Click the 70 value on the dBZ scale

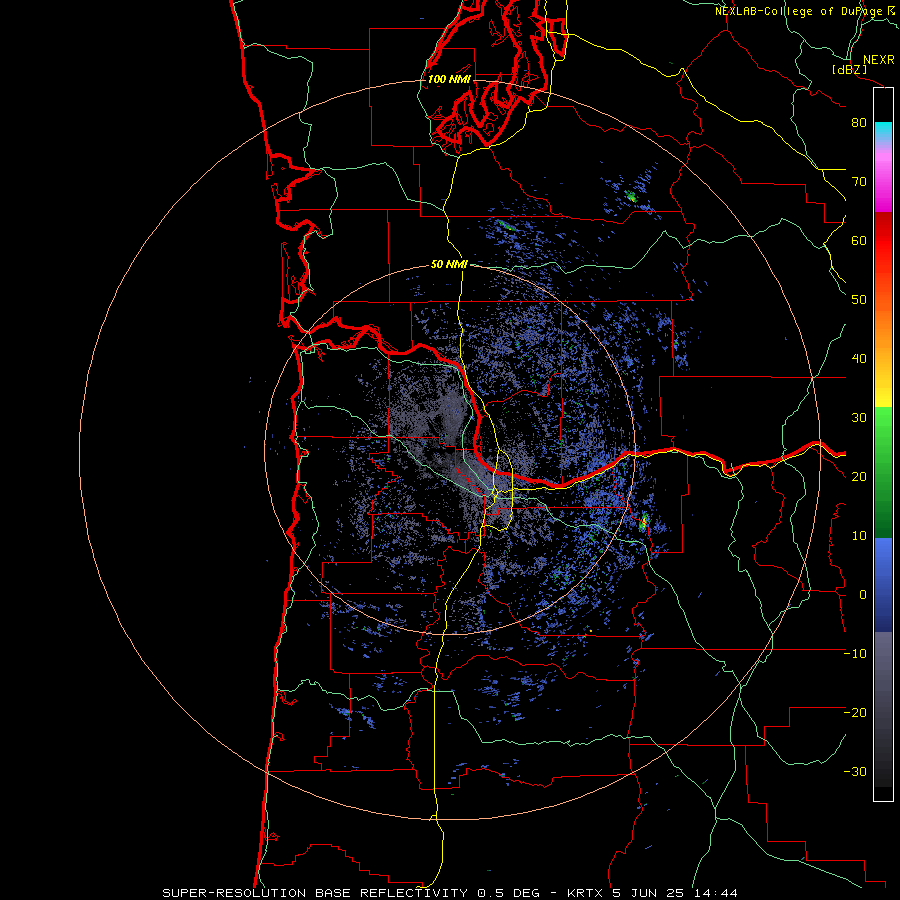tap(859, 181)
